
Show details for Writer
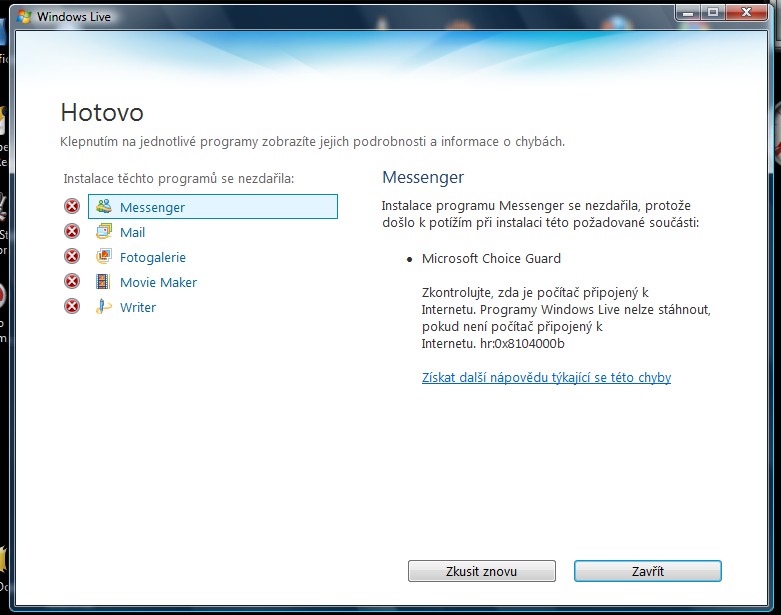138,307
